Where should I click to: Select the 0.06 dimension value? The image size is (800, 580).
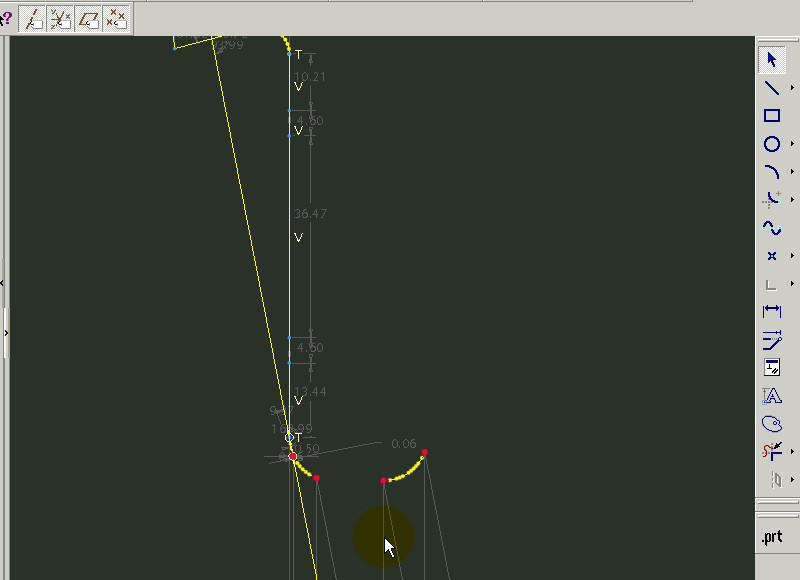tap(404, 444)
